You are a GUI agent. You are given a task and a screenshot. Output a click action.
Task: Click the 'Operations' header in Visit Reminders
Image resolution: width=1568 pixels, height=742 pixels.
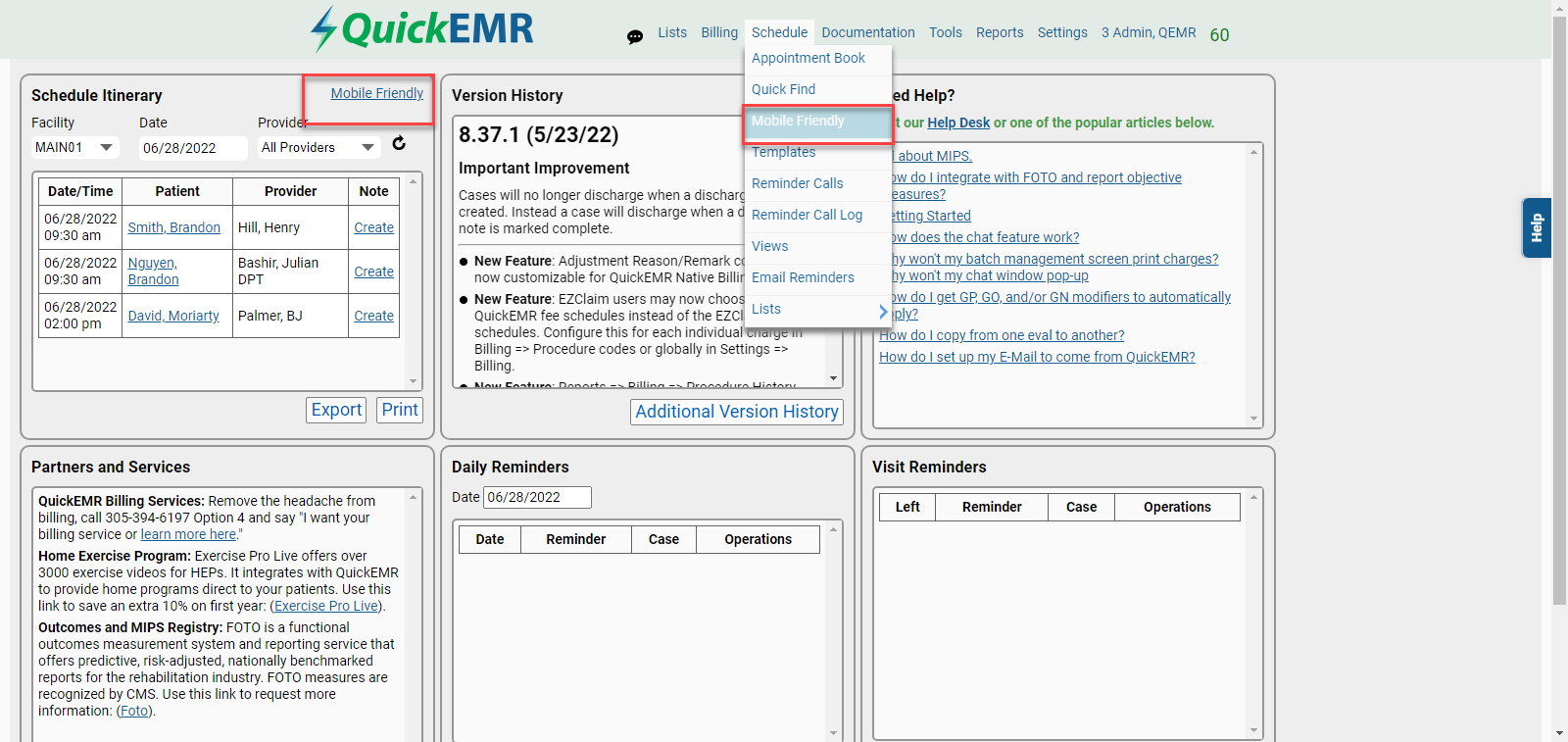(1177, 507)
